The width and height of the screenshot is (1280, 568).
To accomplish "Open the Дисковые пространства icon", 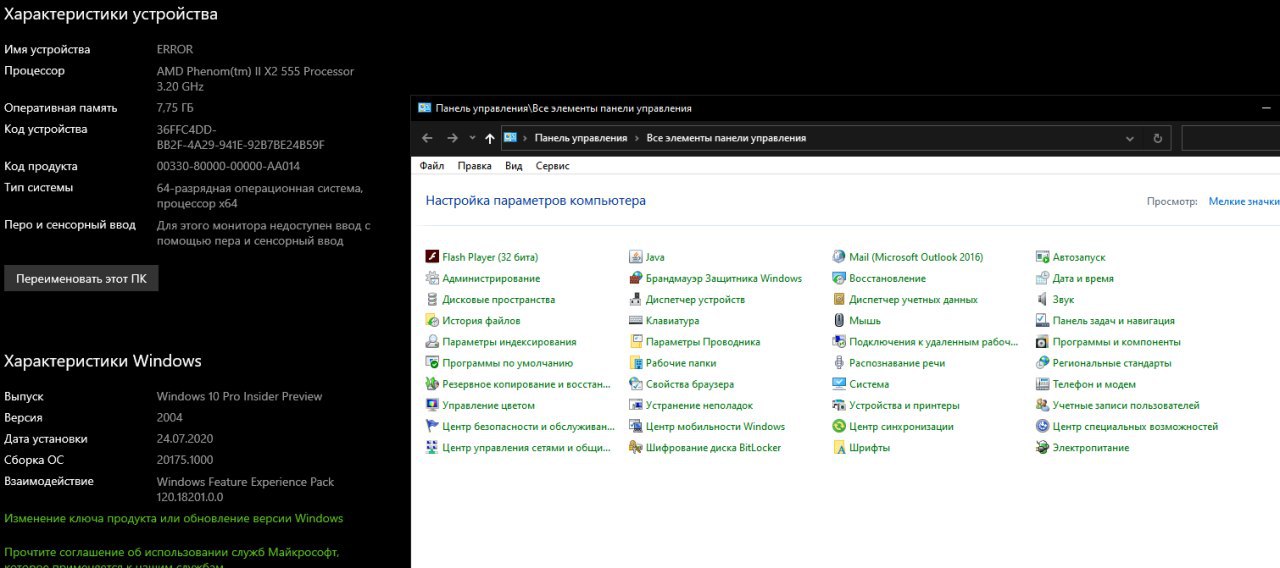I will pyautogui.click(x=432, y=299).
